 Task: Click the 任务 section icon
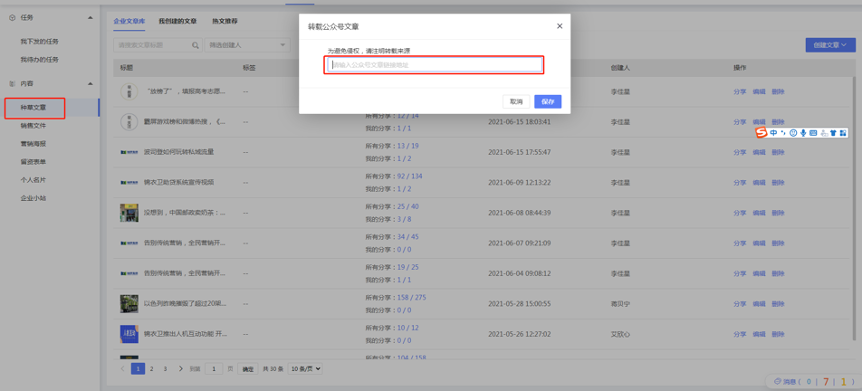pyautogui.click(x=13, y=18)
